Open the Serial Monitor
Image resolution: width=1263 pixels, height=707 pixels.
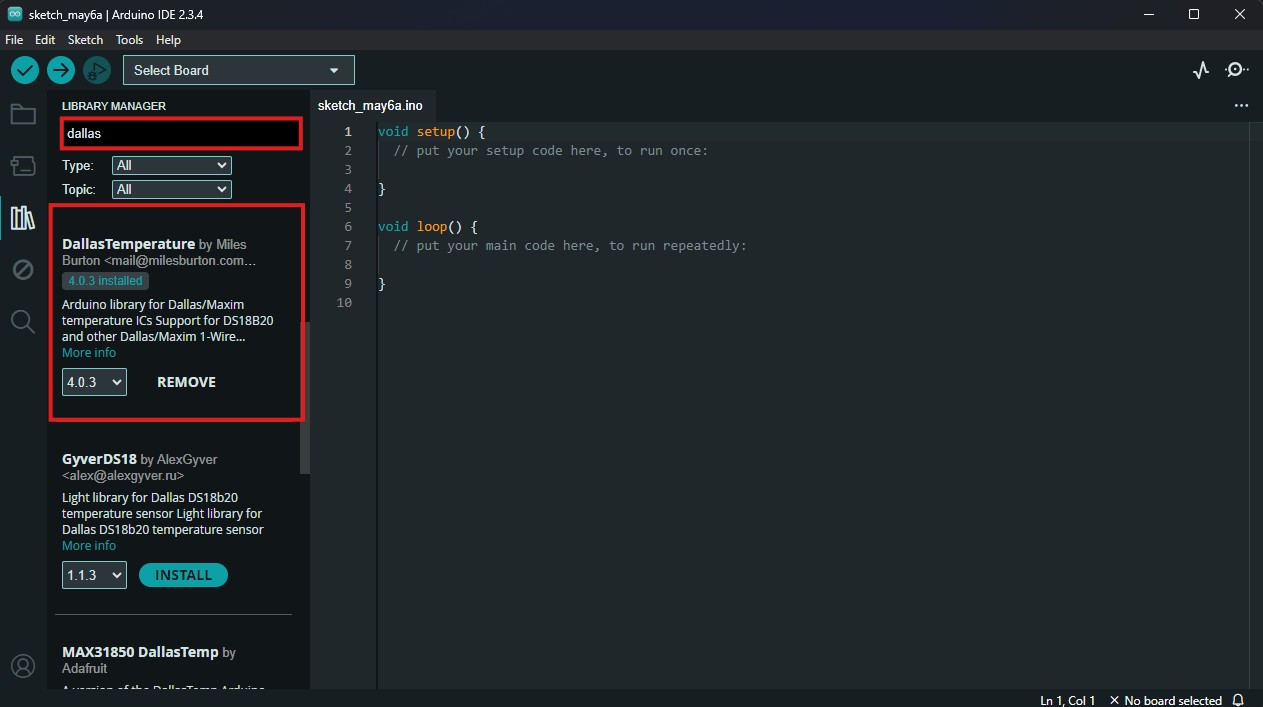tap(1238, 70)
